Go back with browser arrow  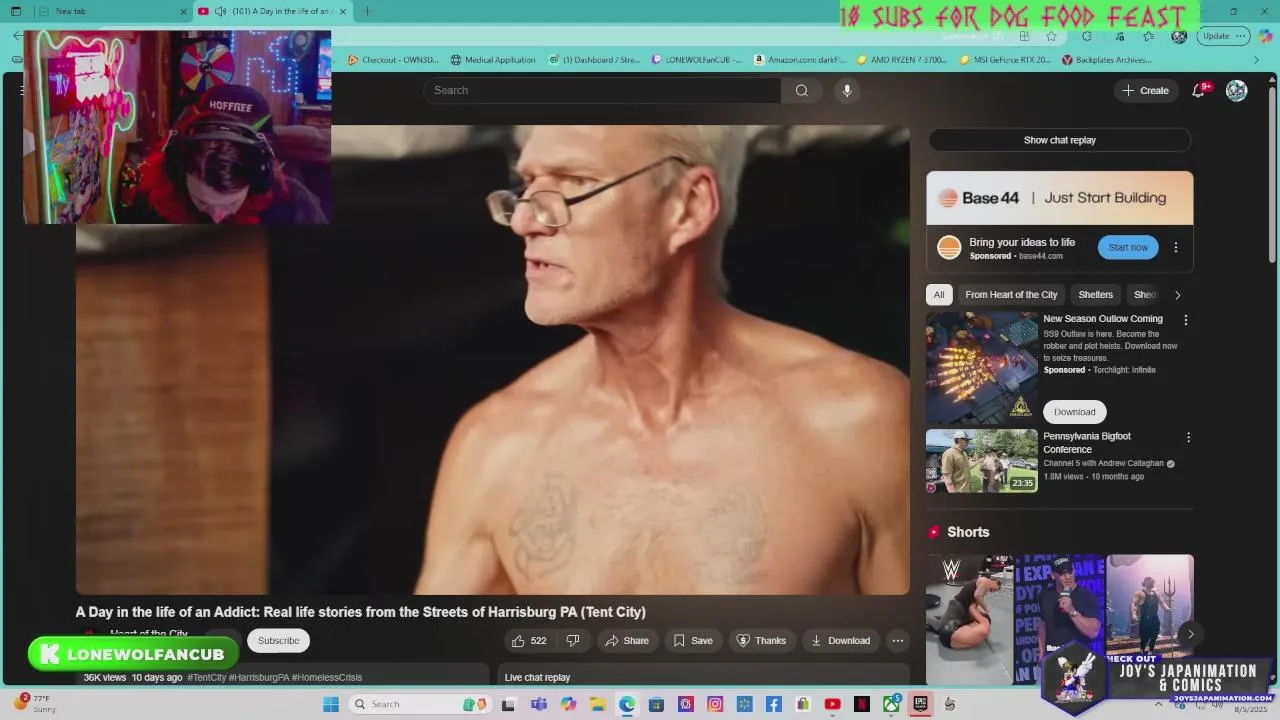(x=17, y=36)
